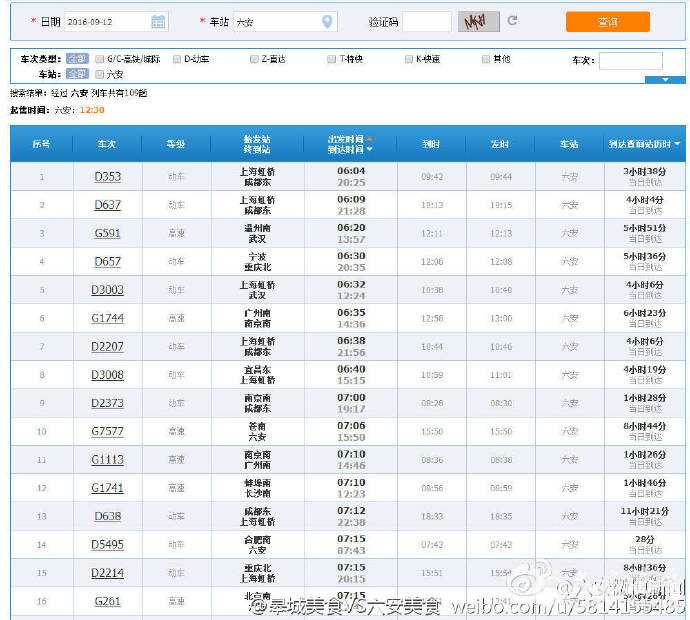Check the 六安 station filter checkbox

99,74
